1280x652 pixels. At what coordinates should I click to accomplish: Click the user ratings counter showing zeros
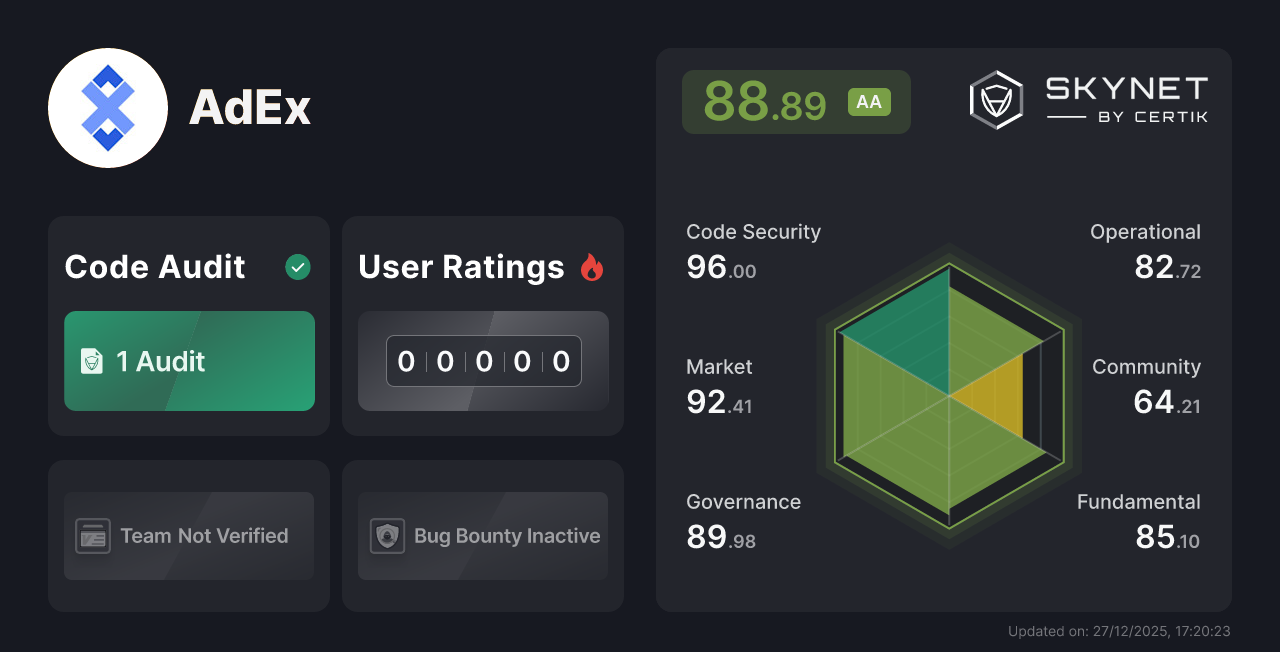click(x=482, y=361)
